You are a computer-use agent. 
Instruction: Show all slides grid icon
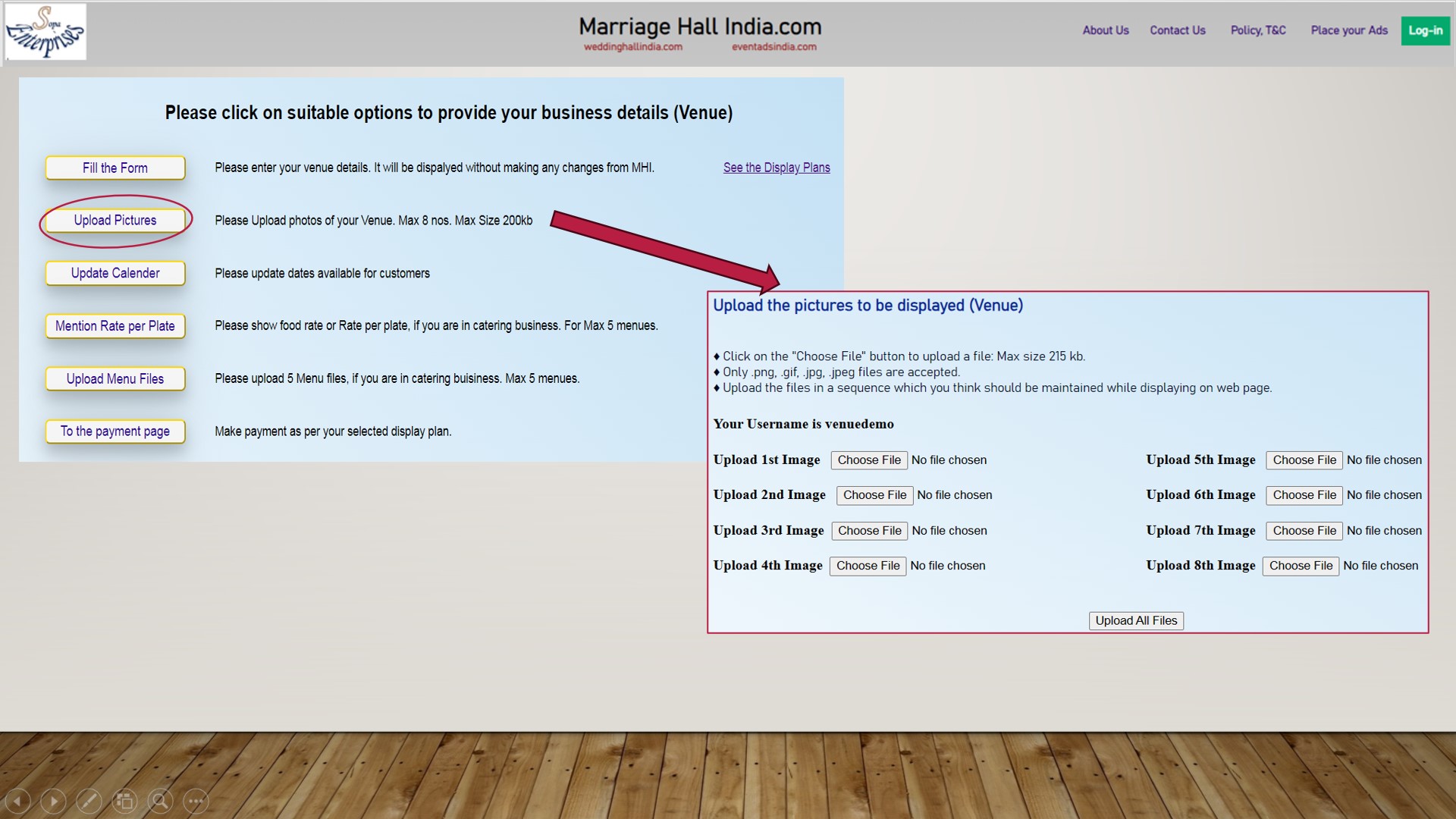pyautogui.click(x=124, y=801)
